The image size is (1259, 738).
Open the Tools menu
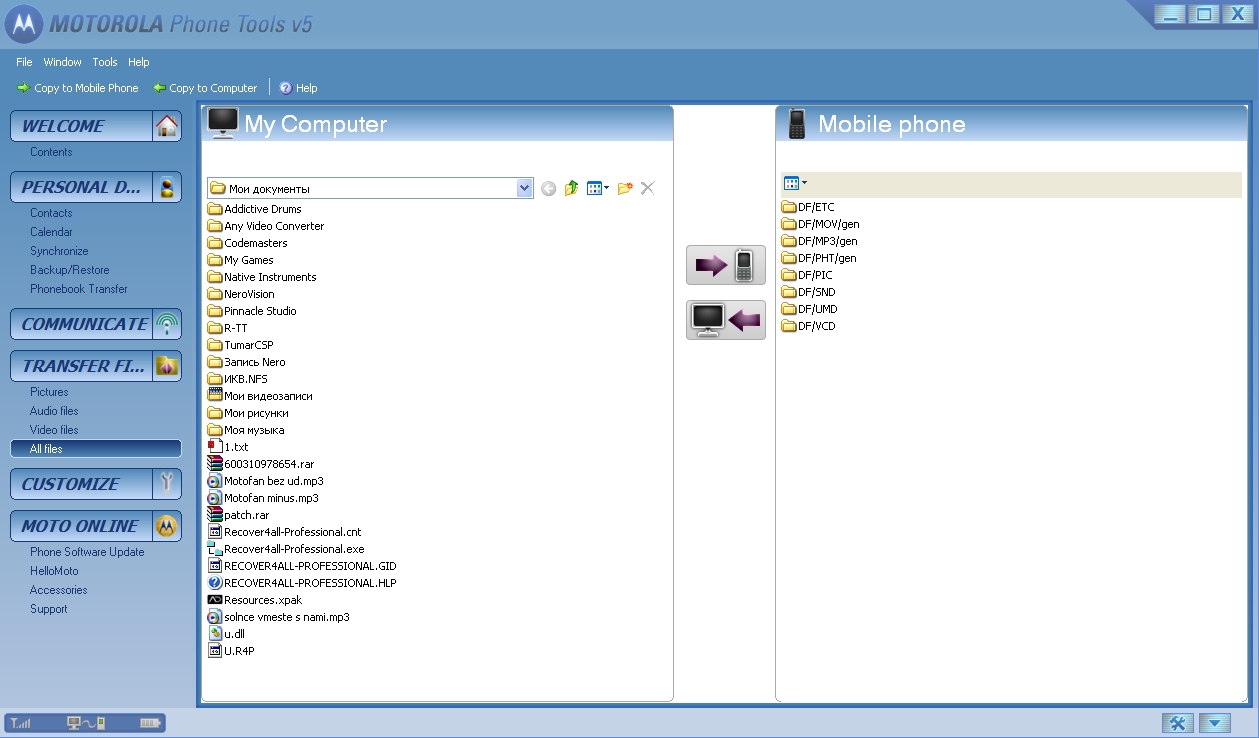105,62
